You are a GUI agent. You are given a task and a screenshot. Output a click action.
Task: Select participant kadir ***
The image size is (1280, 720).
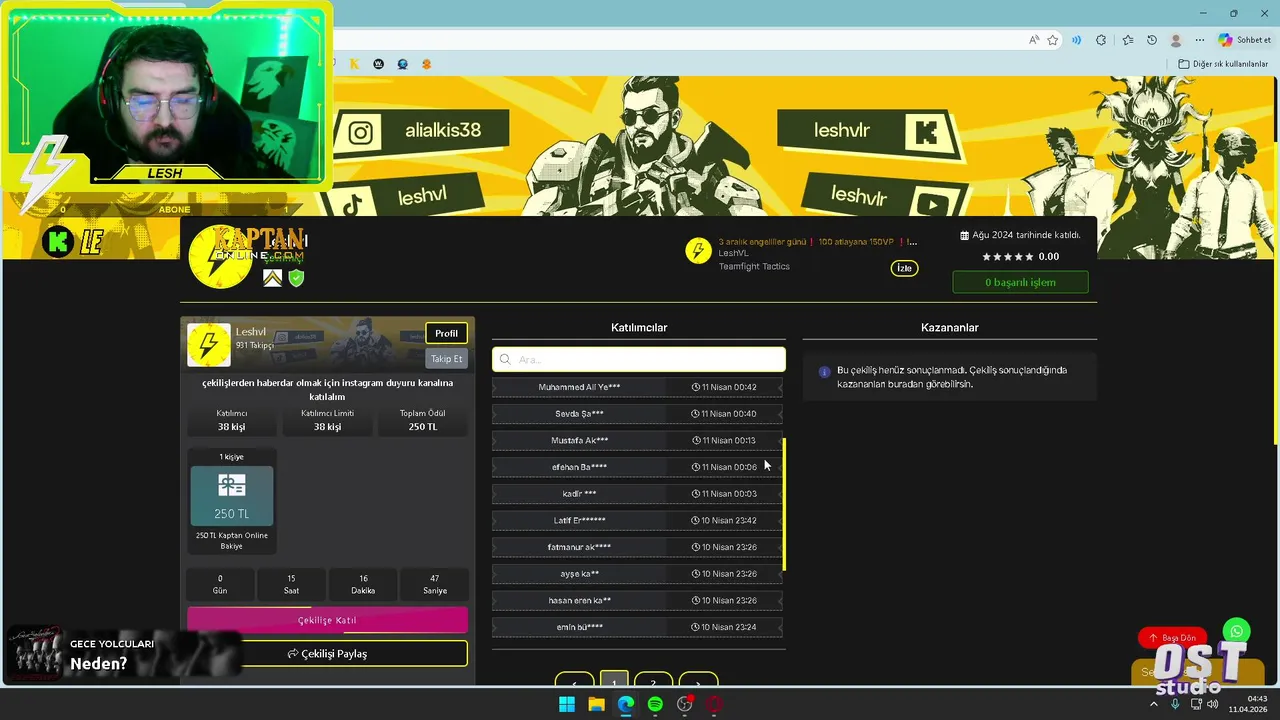(x=637, y=493)
